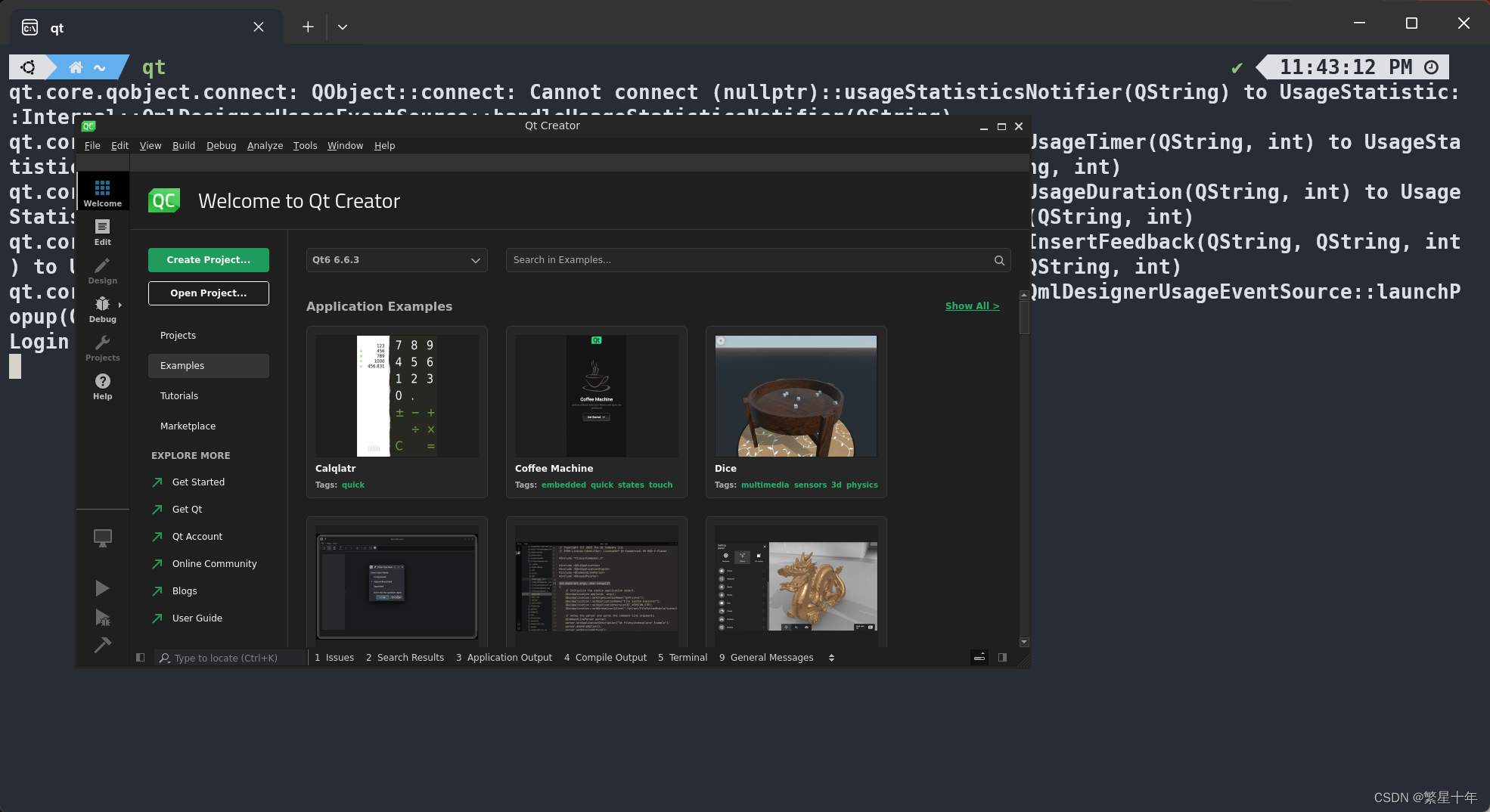Open the Debug menu
The height and width of the screenshot is (812, 1490).
(221, 146)
